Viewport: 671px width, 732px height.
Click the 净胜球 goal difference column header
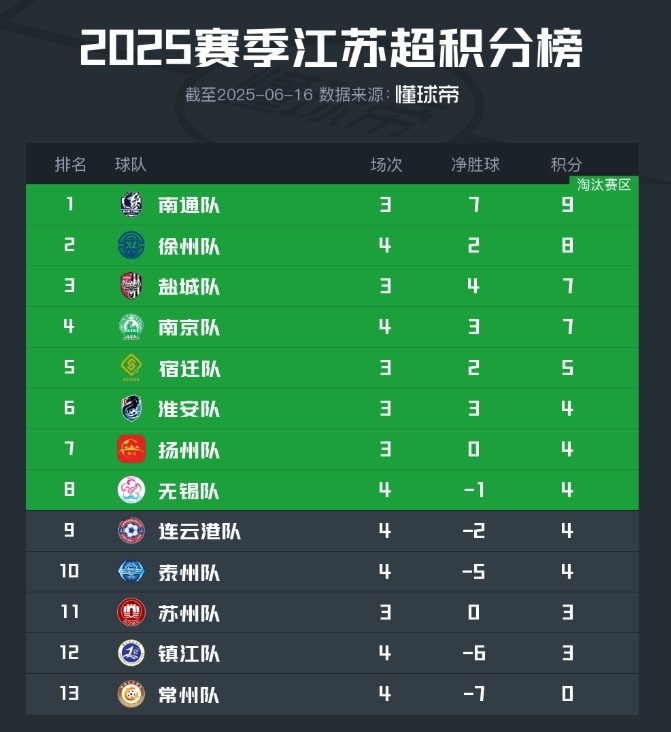pos(475,164)
